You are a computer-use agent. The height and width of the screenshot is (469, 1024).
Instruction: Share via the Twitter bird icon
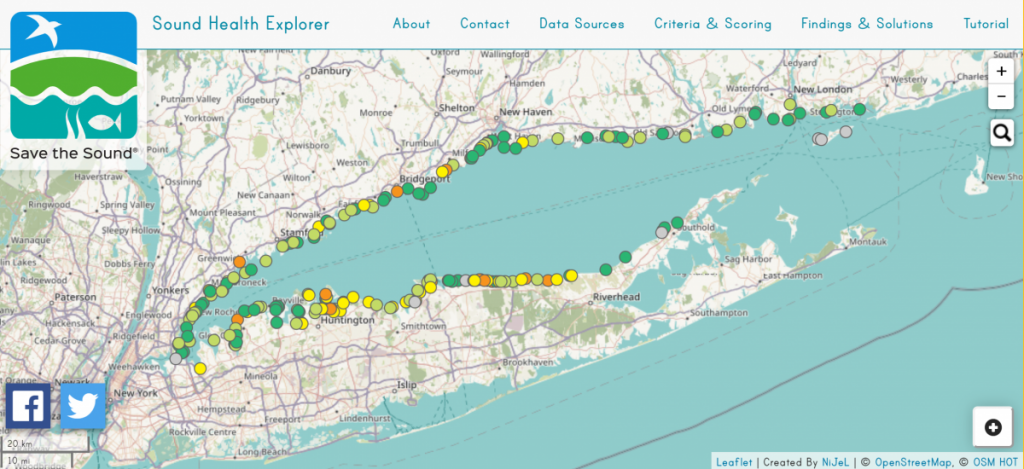(83, 406)
